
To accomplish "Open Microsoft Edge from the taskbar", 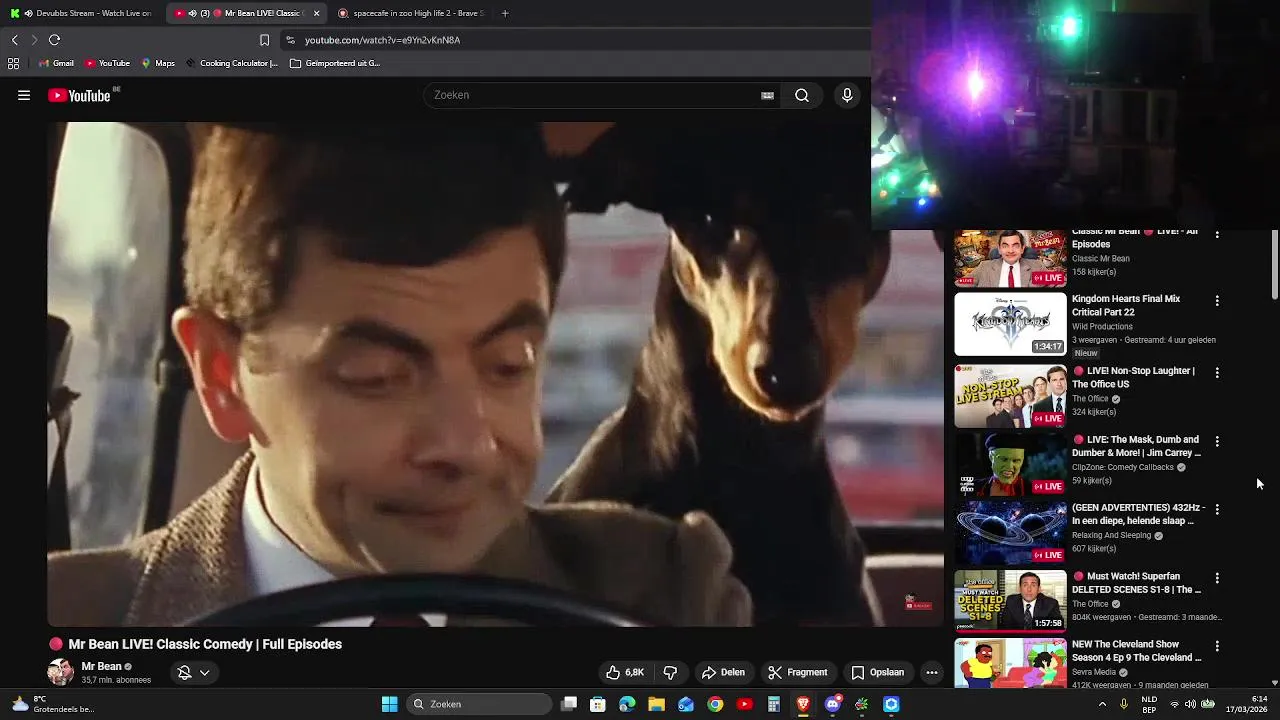I will [x=627, y=704].
